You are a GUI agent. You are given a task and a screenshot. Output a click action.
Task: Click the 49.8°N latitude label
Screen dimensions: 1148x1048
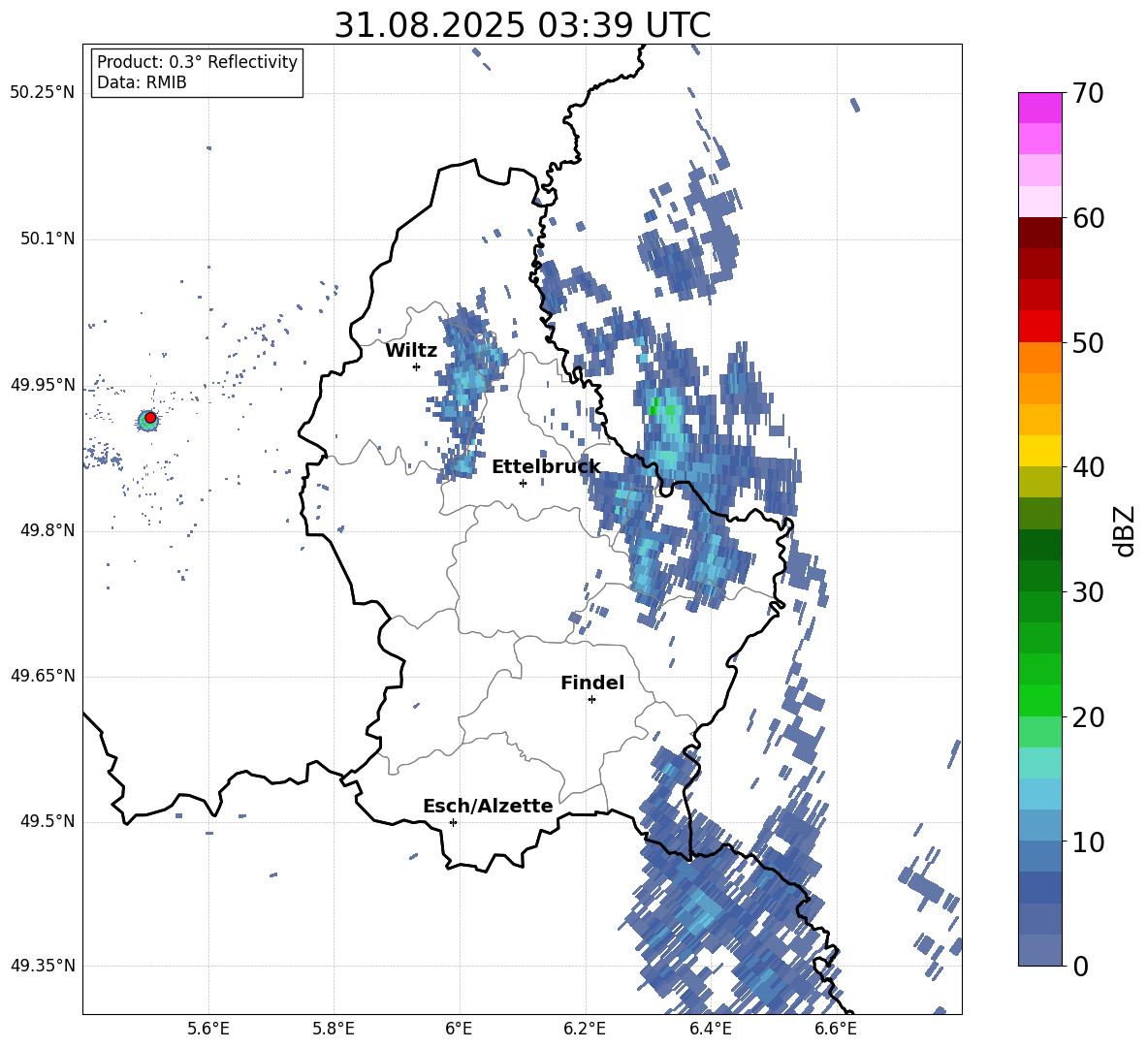click(48, 530)
